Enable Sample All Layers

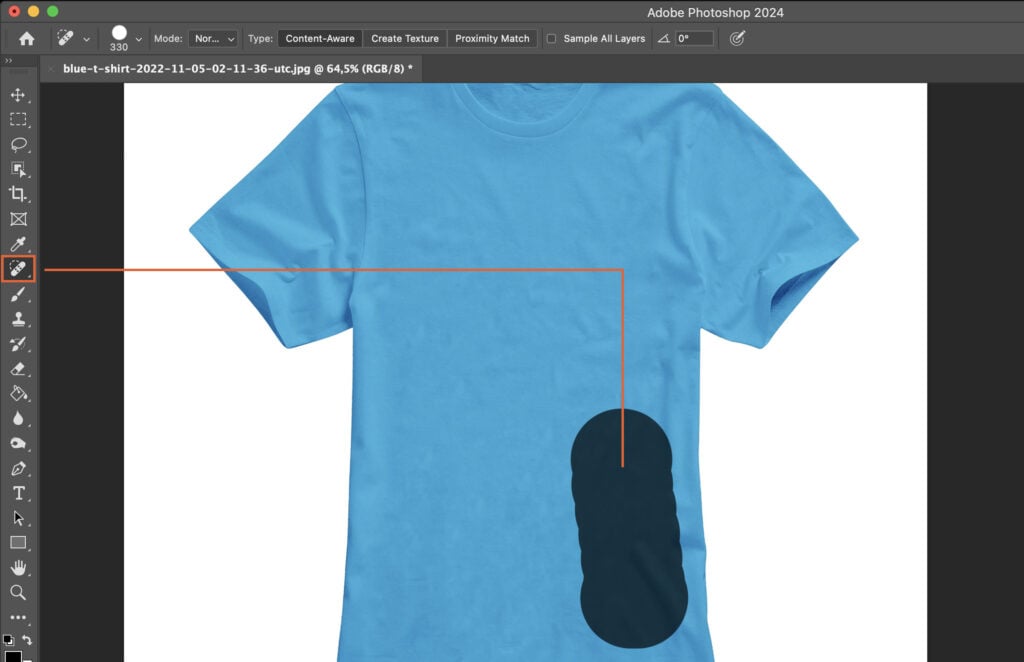pyautogui.click(x=551, y=38)
